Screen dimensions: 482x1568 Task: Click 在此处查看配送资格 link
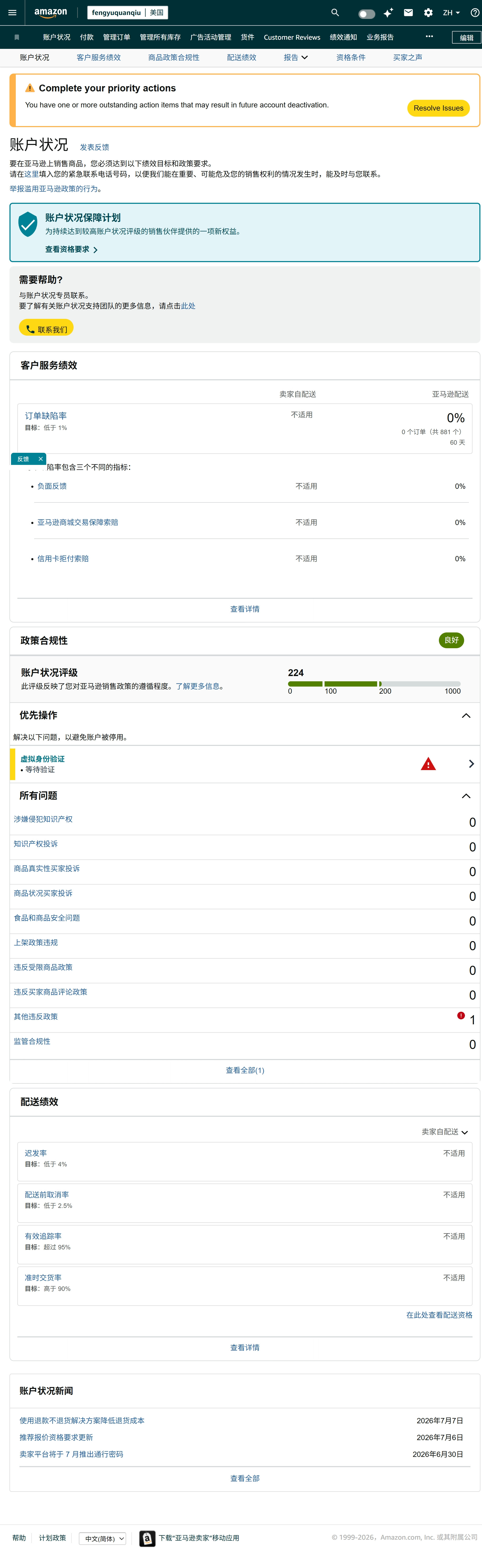(439, 1315)
